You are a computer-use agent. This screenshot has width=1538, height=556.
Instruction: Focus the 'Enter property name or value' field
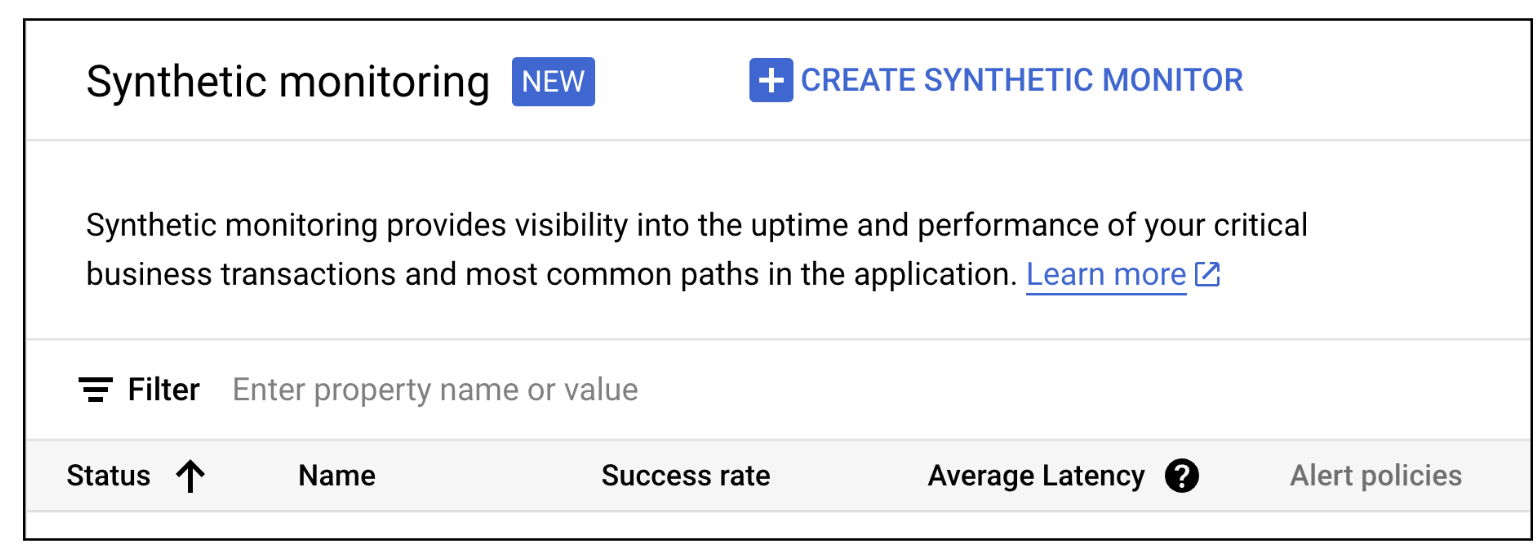point(435,389)
